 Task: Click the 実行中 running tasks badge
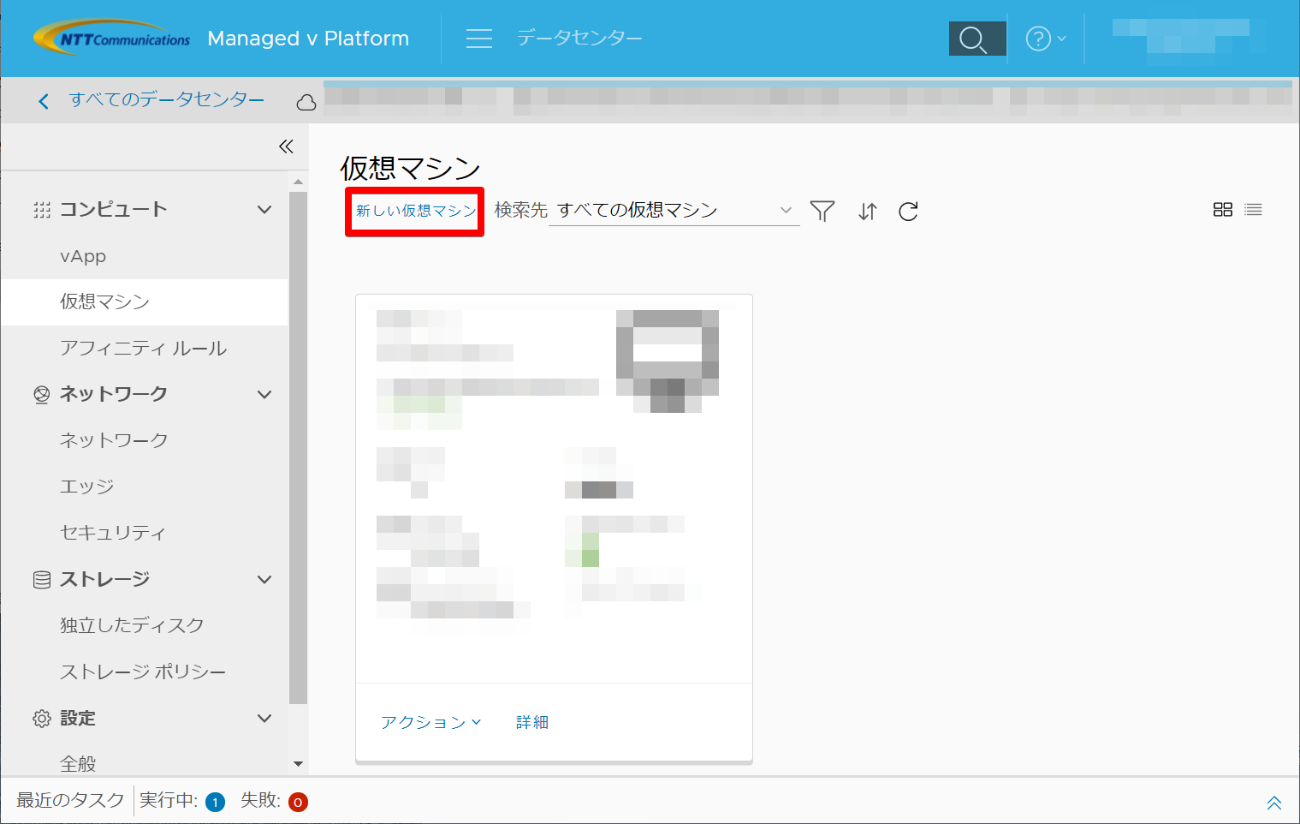[x=215, y=802]
